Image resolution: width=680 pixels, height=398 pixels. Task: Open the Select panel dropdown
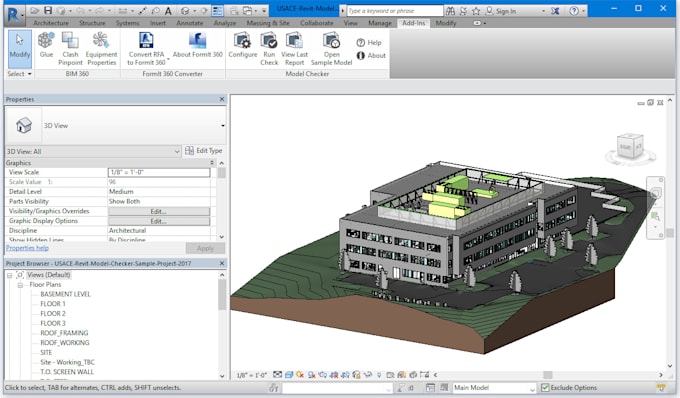tap(20, 74)
